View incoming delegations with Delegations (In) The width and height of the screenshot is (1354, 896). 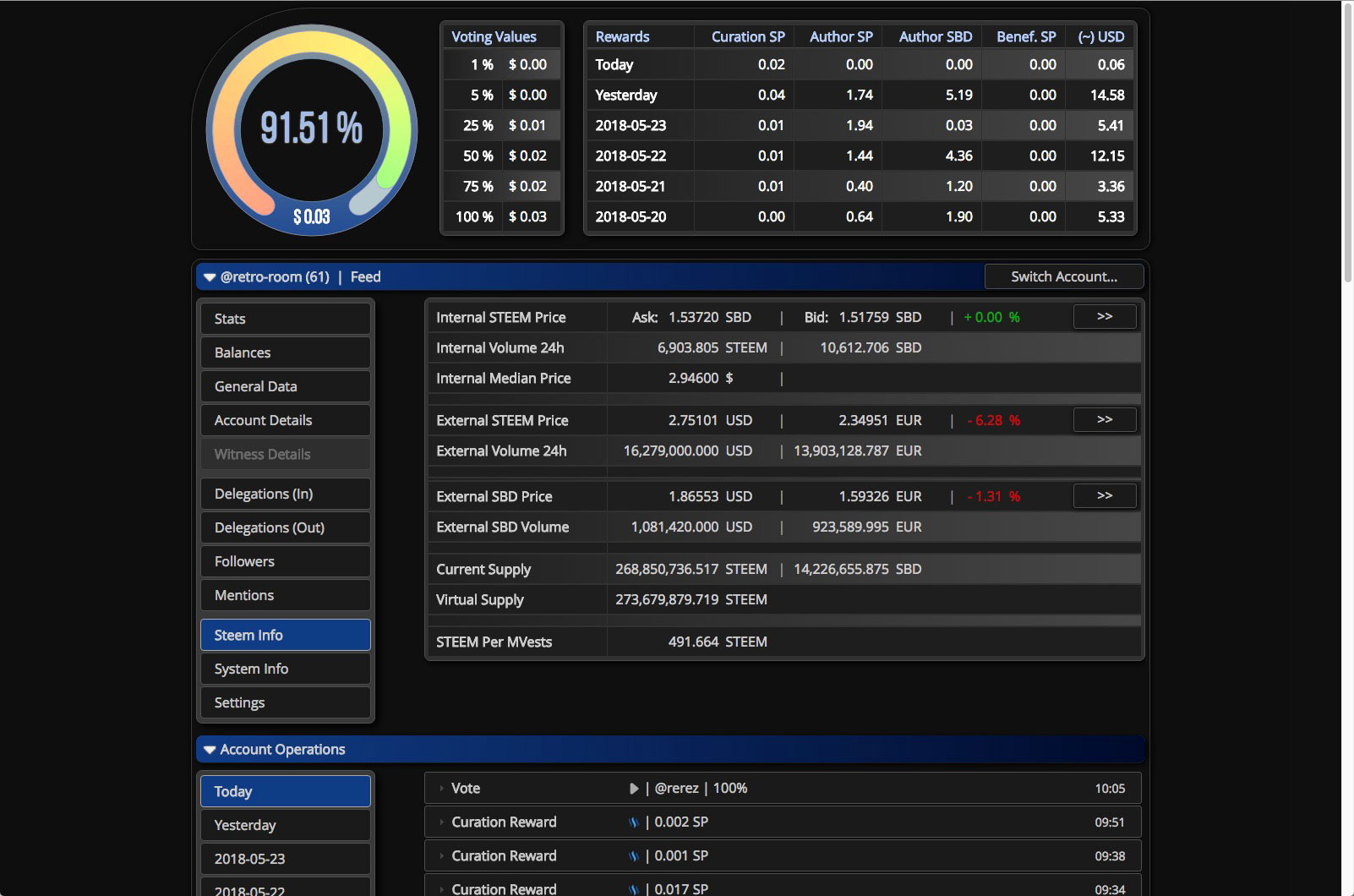(x=286, y=494)
